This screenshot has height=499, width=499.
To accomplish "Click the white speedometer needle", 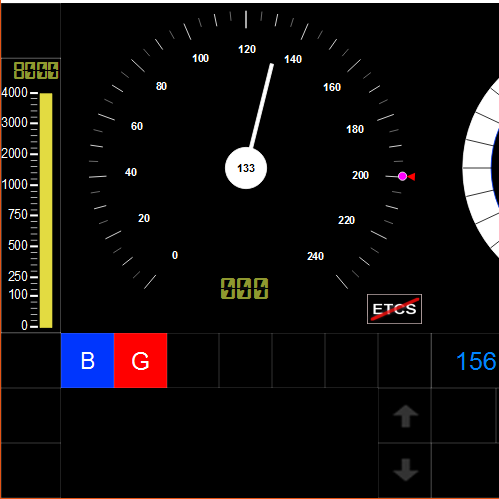I will pos(262,106).
